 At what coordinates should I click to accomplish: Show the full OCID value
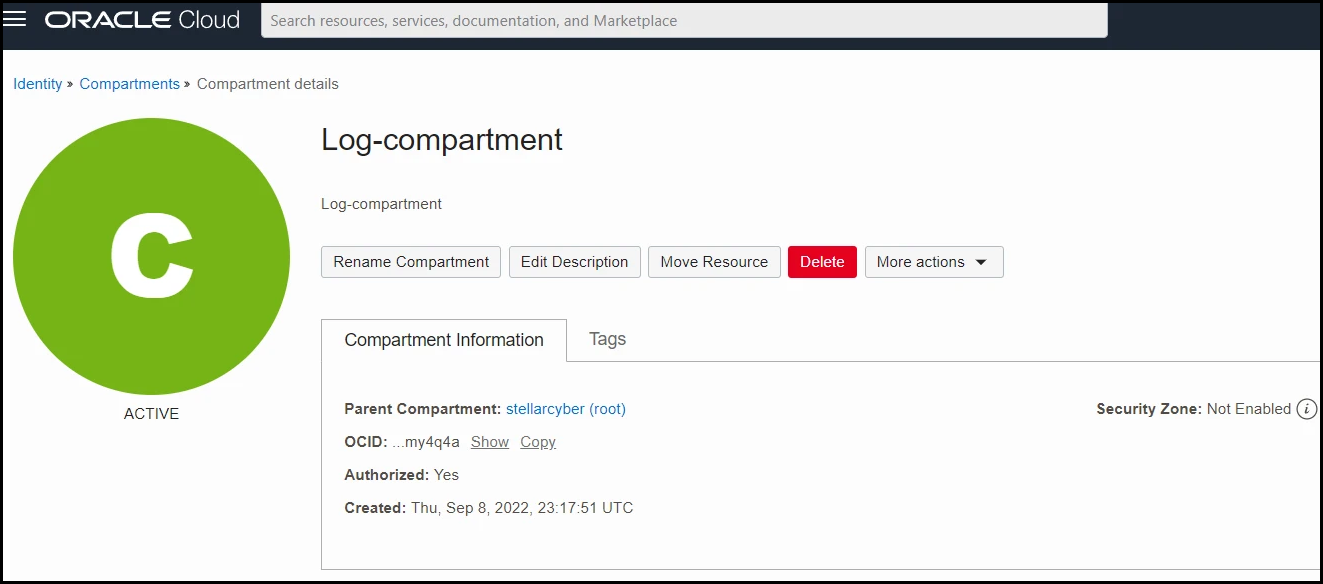coord(490,442)
